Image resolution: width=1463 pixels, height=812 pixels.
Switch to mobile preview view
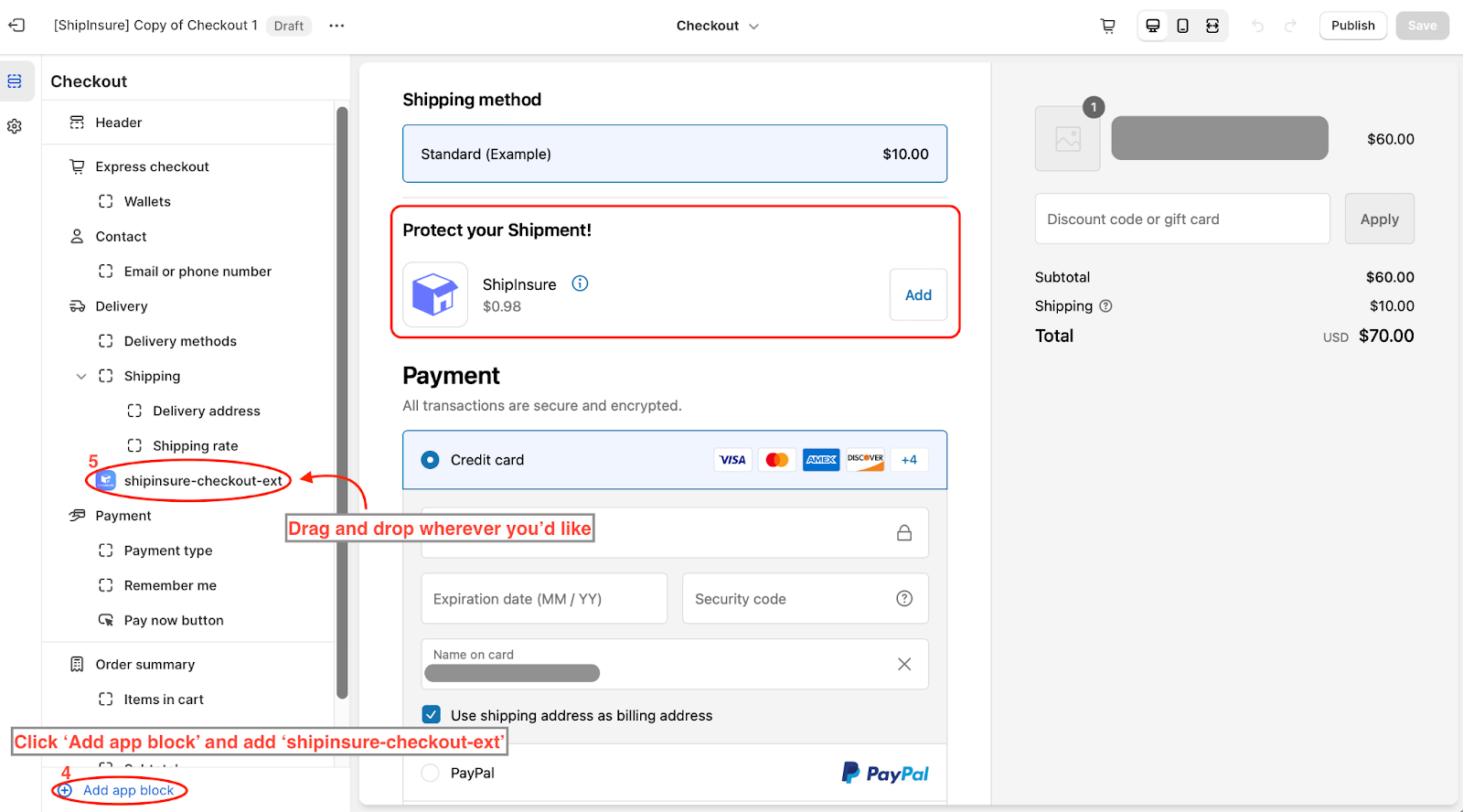tap(1182, 26)
